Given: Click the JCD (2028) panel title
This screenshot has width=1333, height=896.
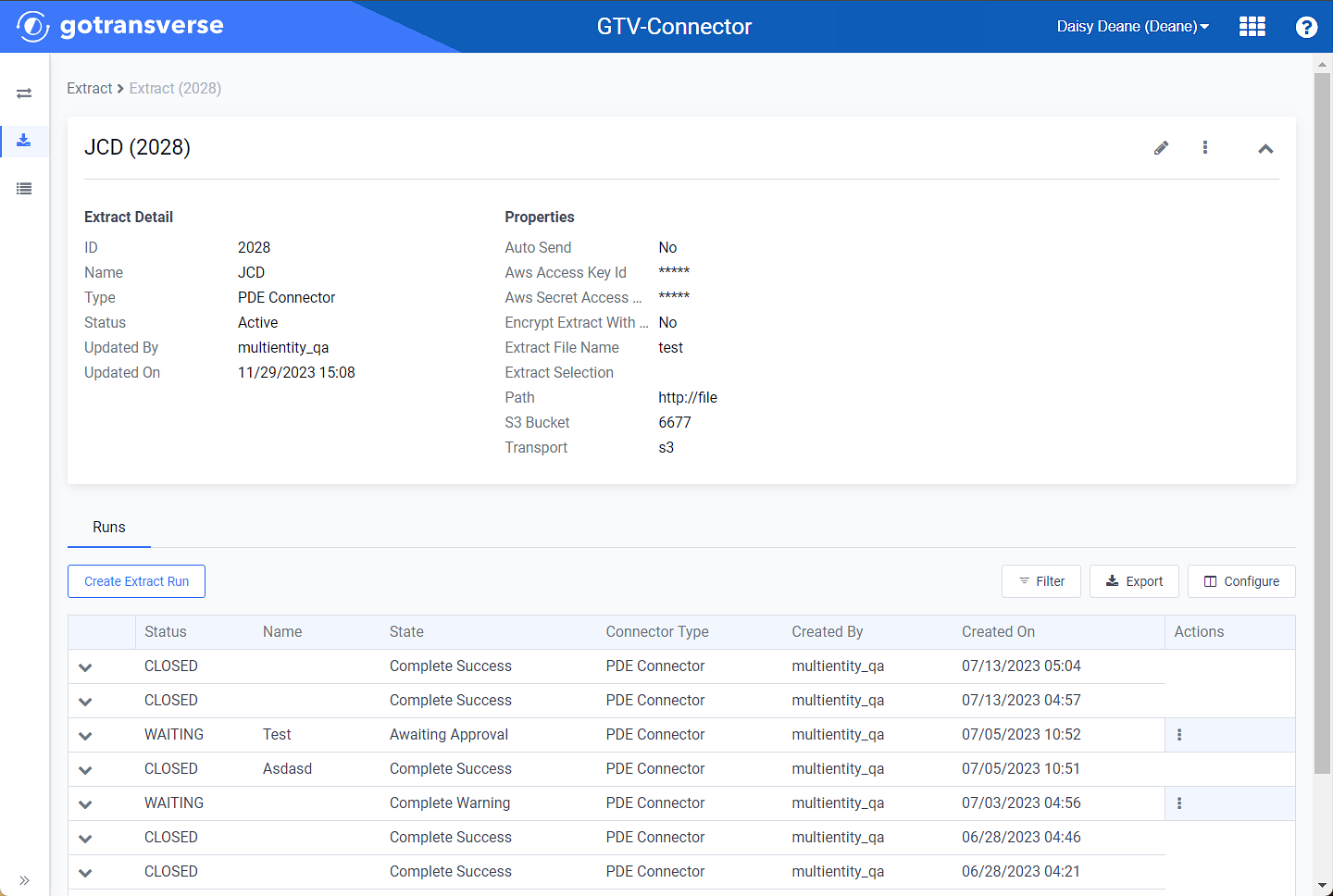Looking at the screenshot, I should tap(137, 147).
